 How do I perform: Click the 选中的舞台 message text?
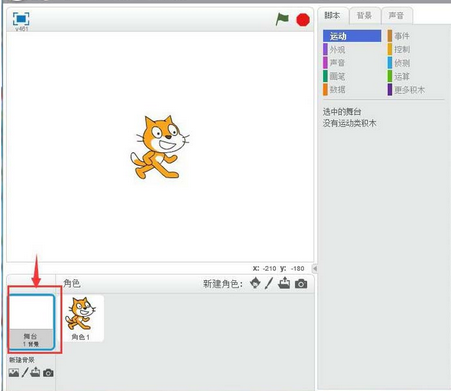(342, 112)
